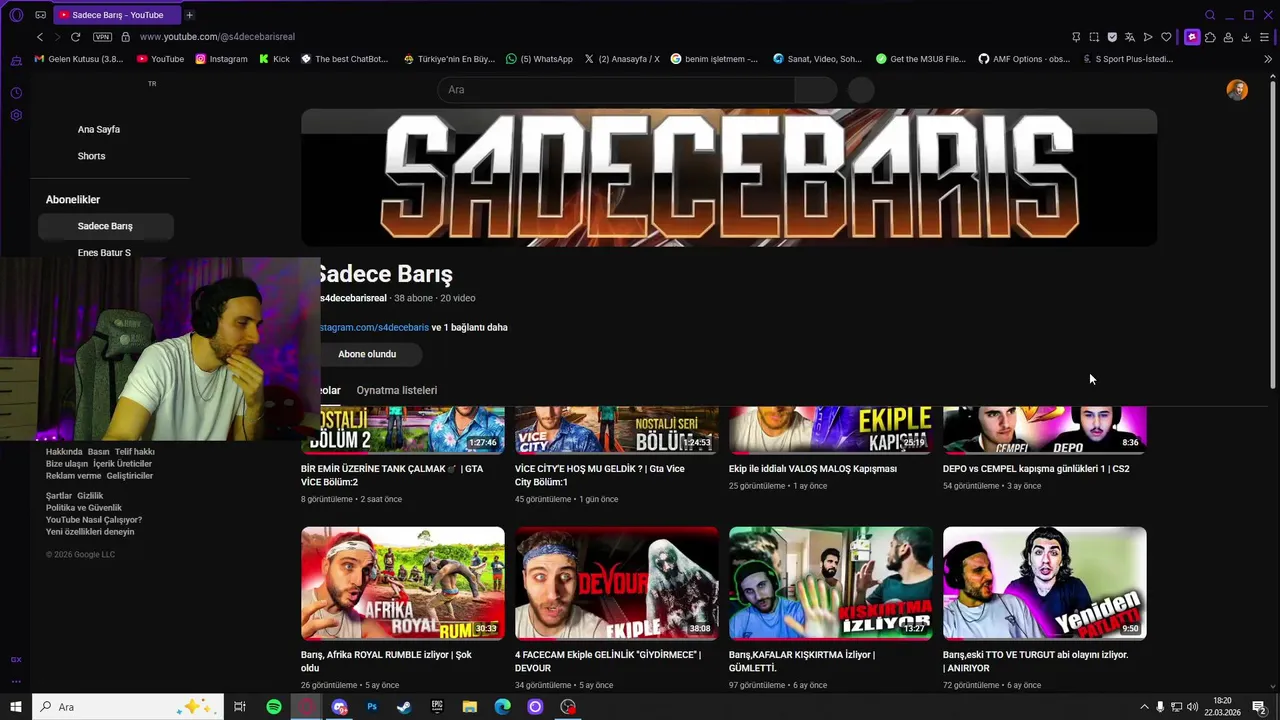Show more bookmarks with the chevron
1280x720 pixels.
pos(1268,59)
